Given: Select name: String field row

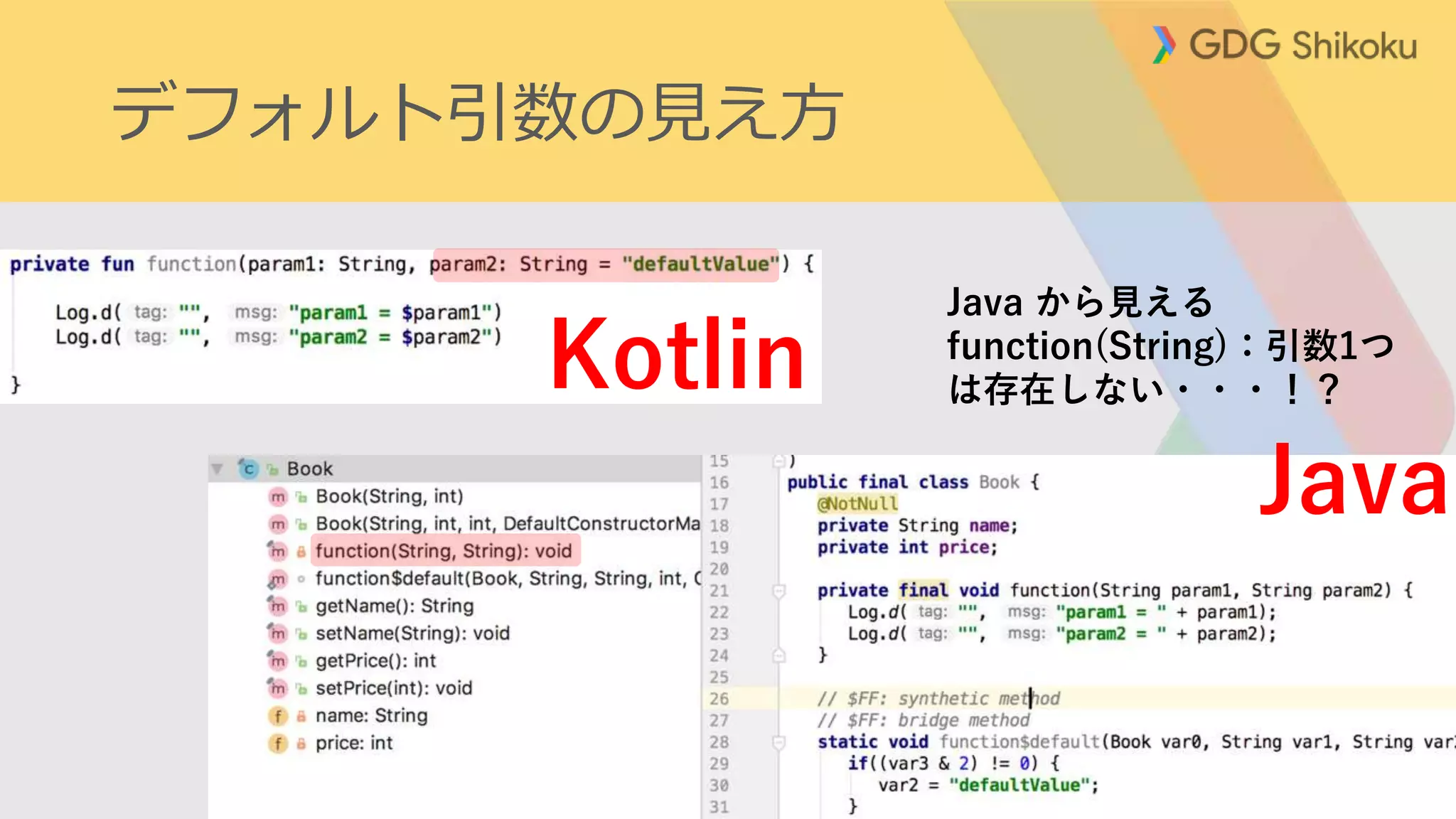Looking at the screenshot, I should (454, 715).
